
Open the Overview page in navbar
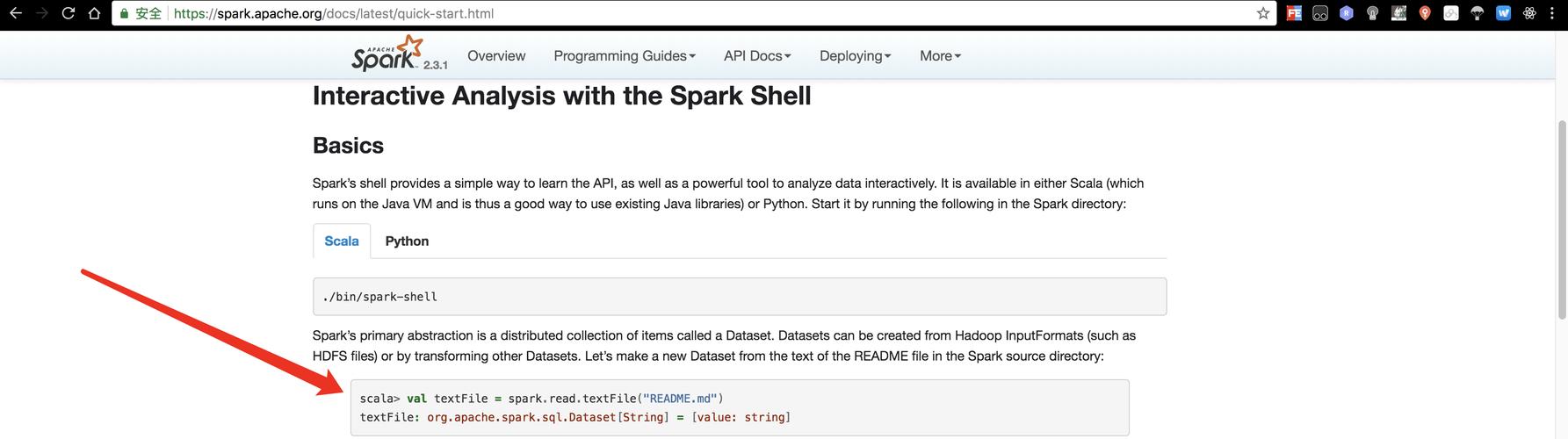tap(496, 55)
